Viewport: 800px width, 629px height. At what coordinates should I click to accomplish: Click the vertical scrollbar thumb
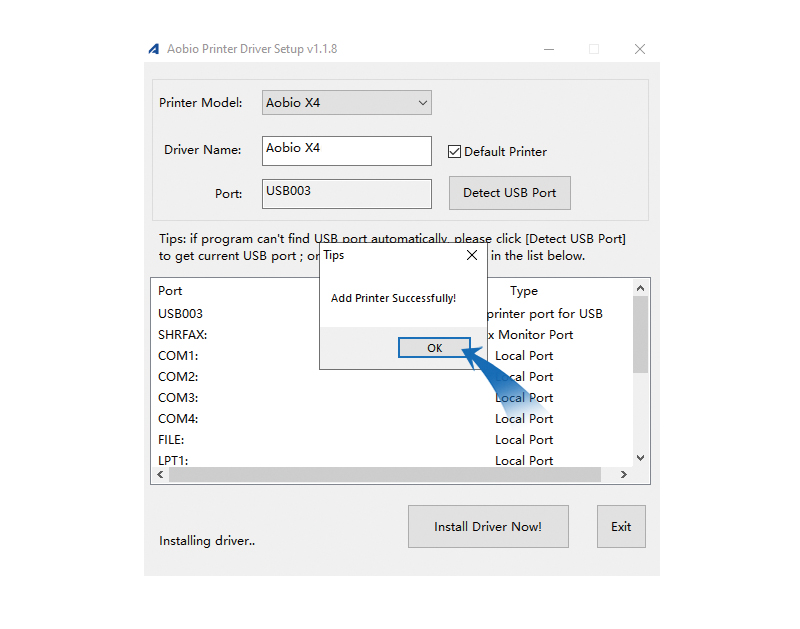640,335
